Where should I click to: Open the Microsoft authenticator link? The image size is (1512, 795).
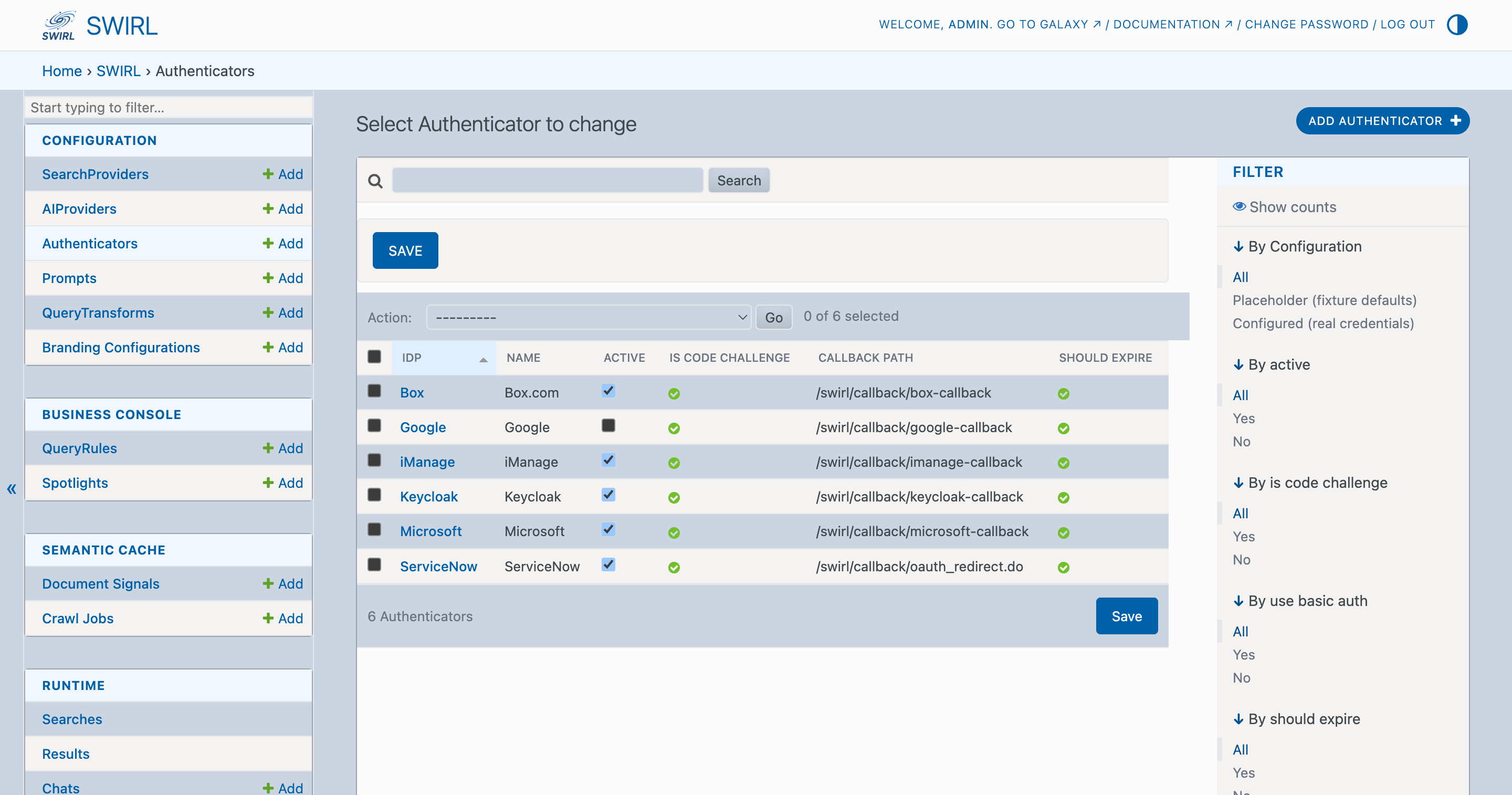click(x=431, y=531)
